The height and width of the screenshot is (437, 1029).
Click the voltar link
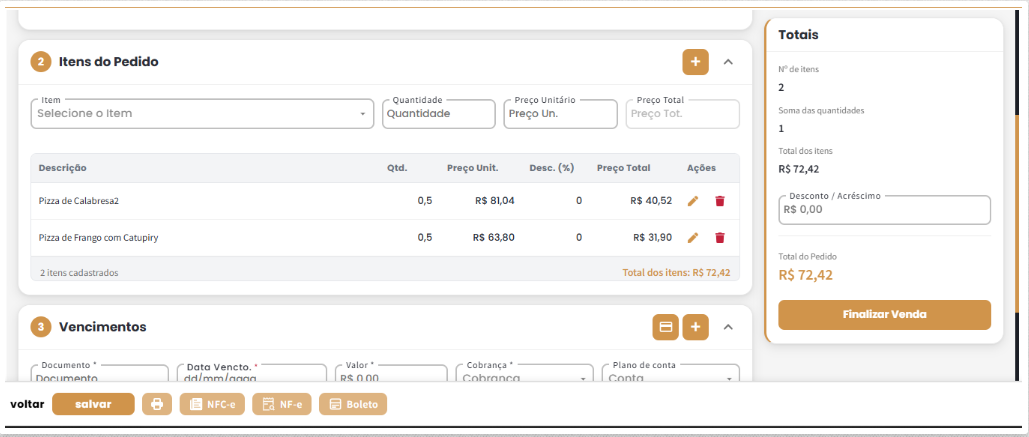(28, 404)
